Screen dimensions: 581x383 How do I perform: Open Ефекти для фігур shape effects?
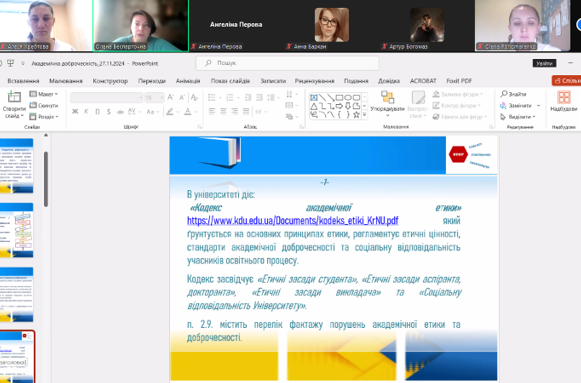[460, 117]
